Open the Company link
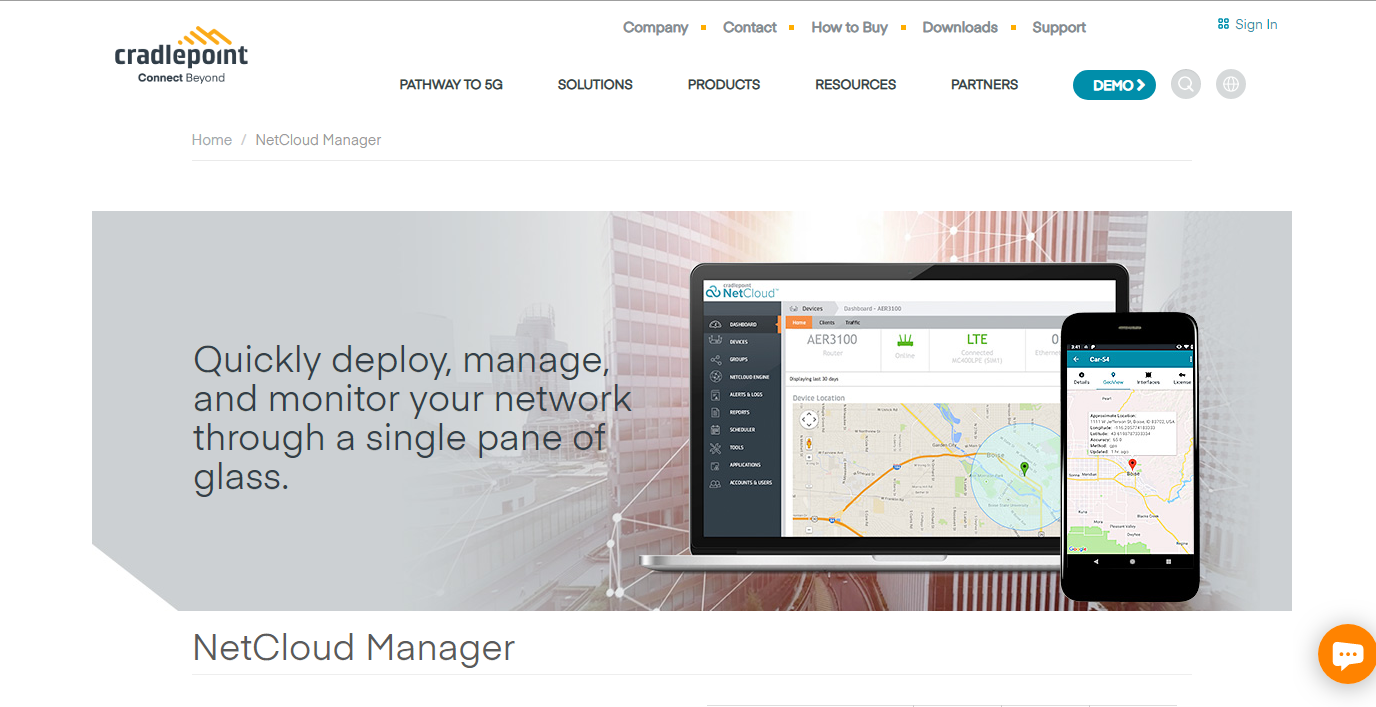The width and height of the screenshot is (1376, 707). pyautogui.click(x=656, y=27)
